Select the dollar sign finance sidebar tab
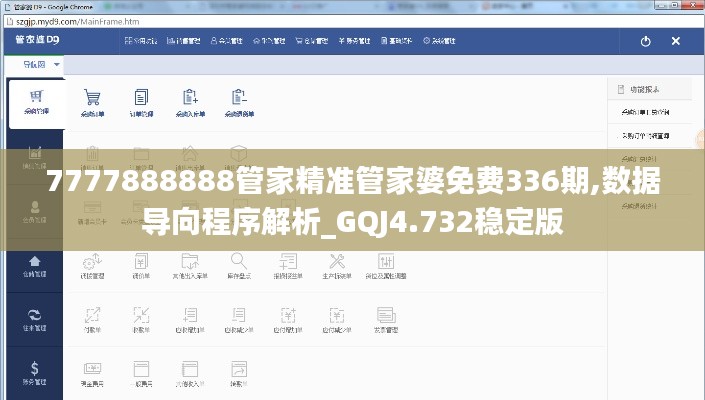The image size is (705, 400). tap(35, 374)
